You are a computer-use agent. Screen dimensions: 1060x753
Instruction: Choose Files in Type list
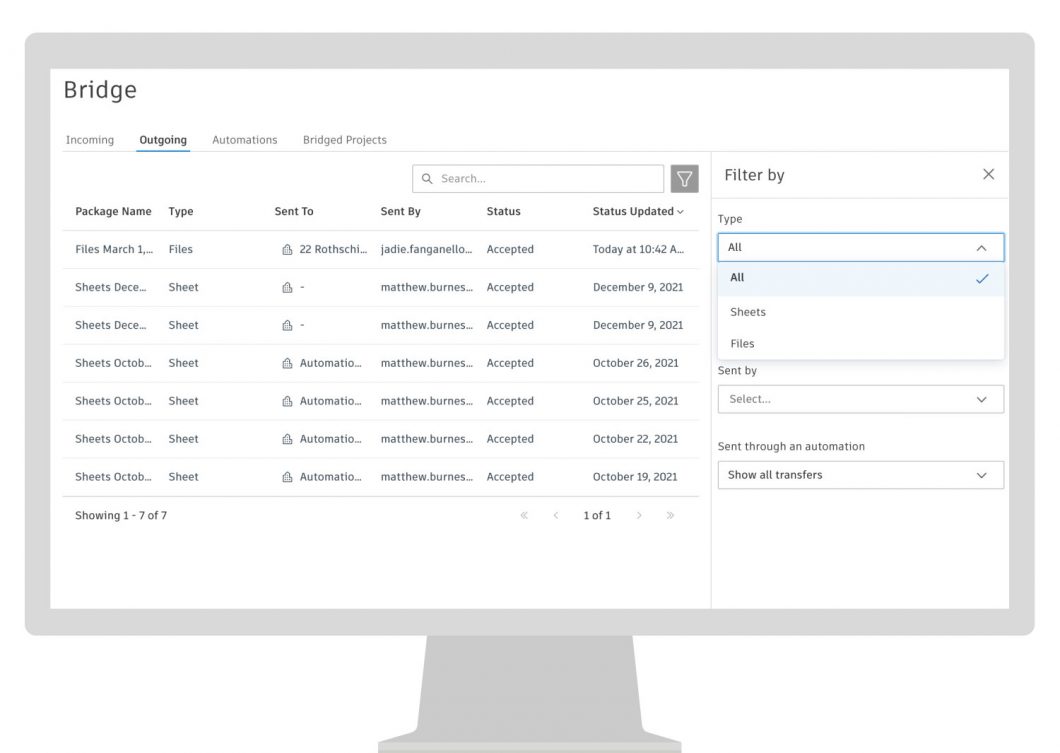pyautogui.click(x=861, y=343)
